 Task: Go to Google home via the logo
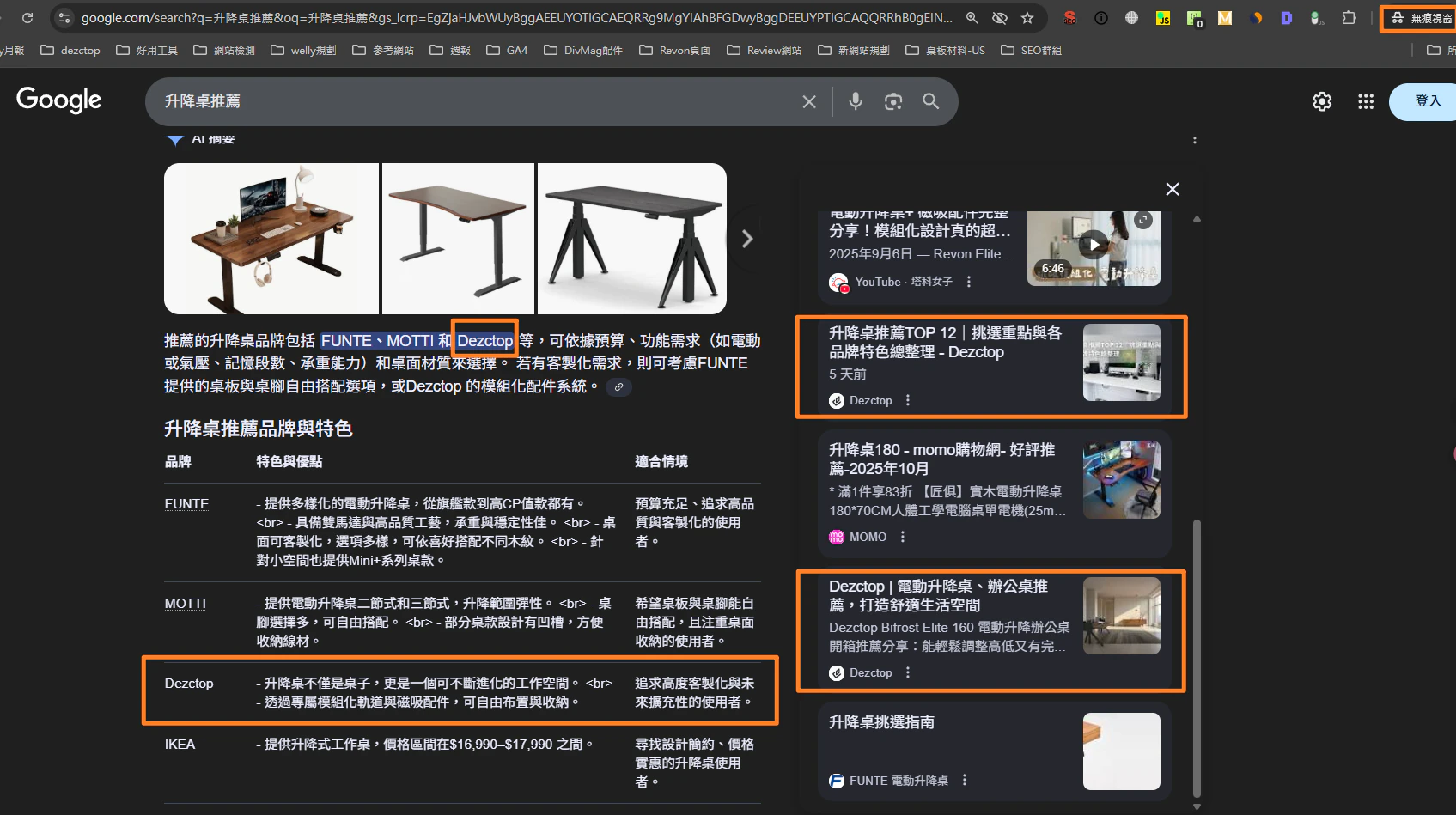(58, 100)
